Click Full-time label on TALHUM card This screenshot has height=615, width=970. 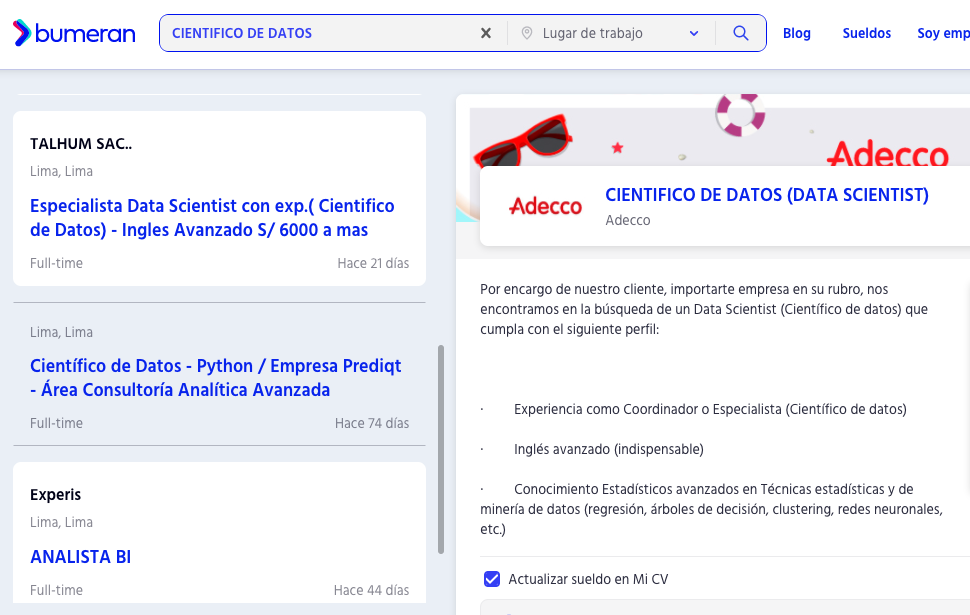pyautogui.click(x=56, y=264)
